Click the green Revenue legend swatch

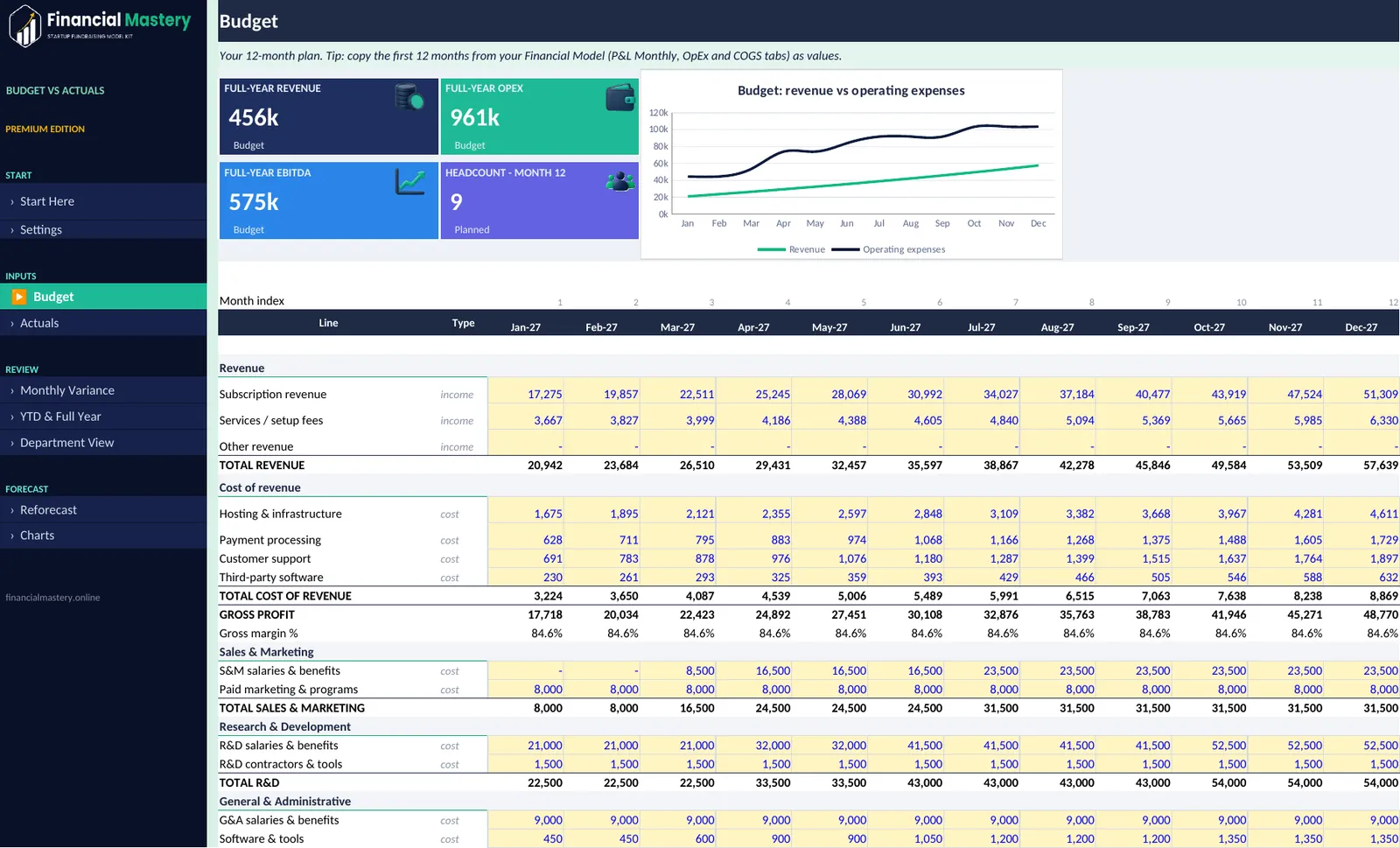pos(771,249)
